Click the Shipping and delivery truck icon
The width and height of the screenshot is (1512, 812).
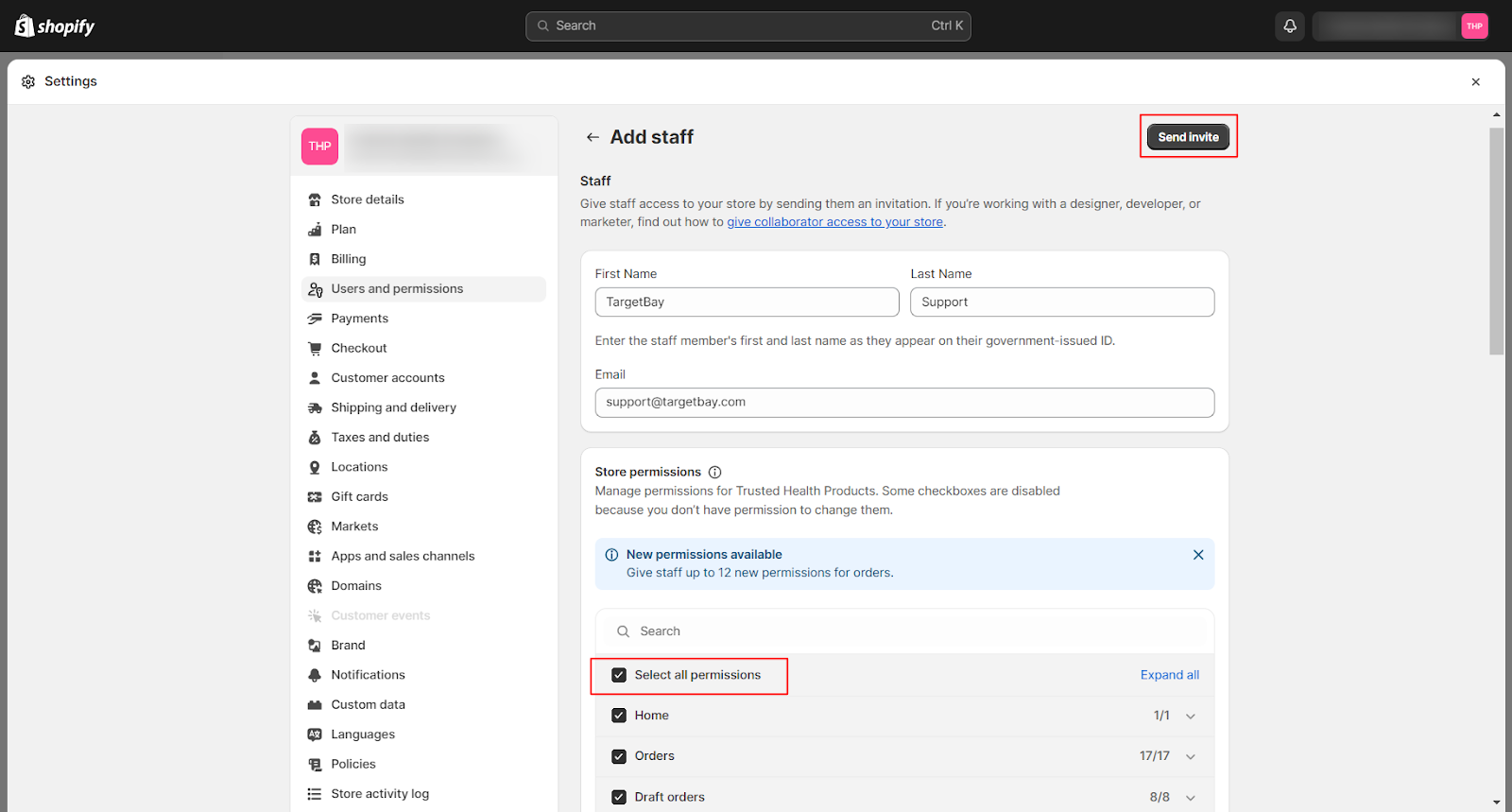point(315,407)
